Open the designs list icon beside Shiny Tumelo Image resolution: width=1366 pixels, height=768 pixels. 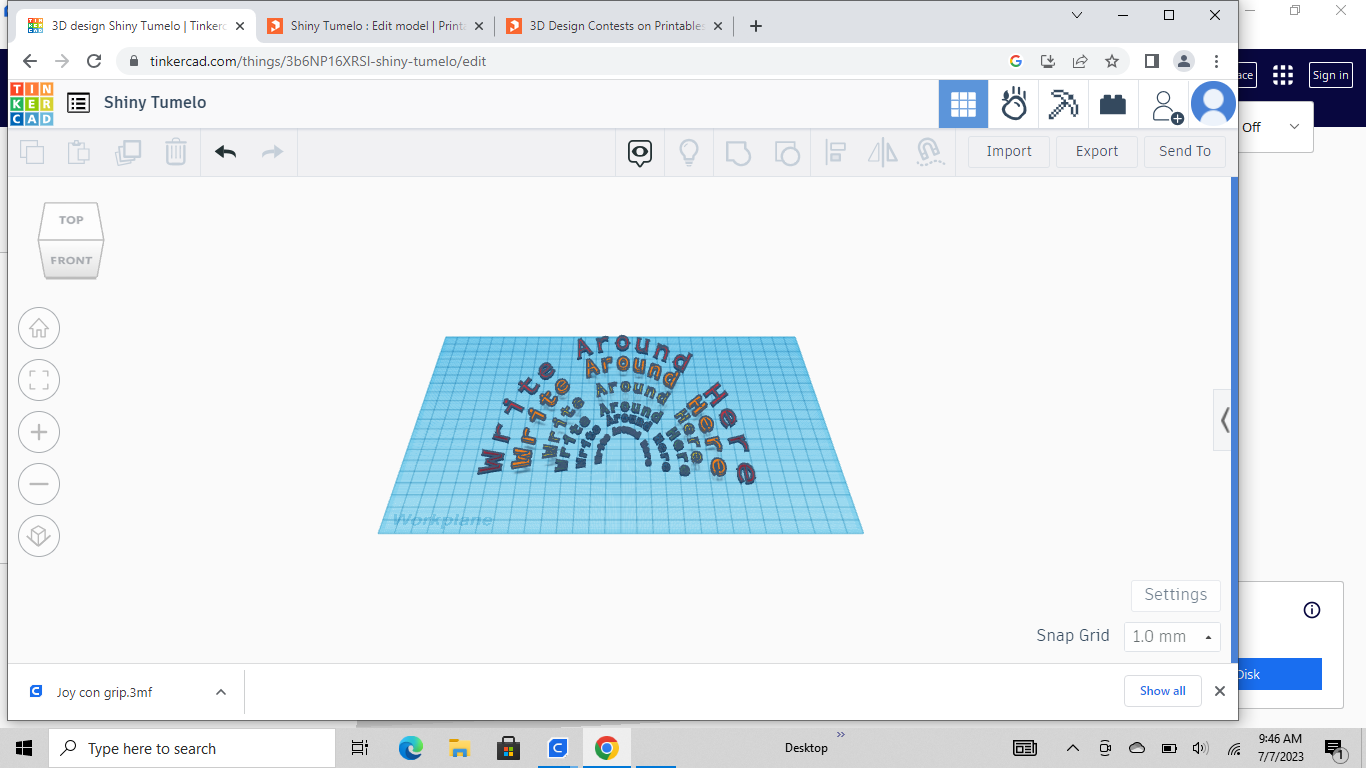79,103
